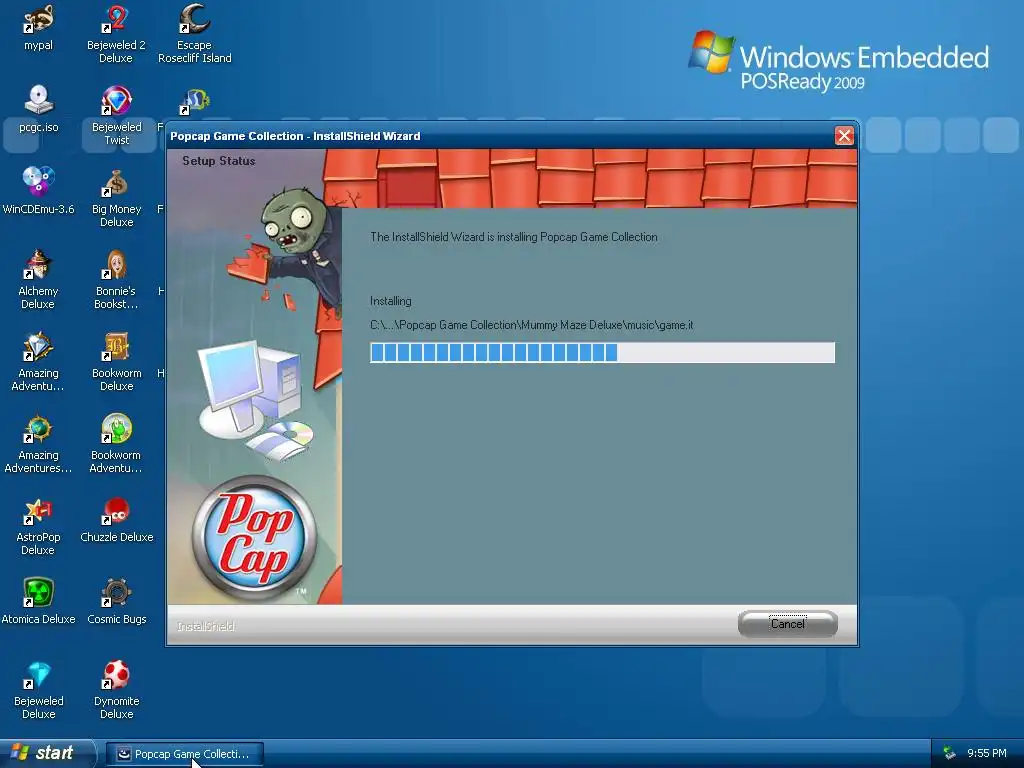Open Atomica Deluxe desktop icon
This screenshot has width=1024, height=768.
click(x=38, y=601)
